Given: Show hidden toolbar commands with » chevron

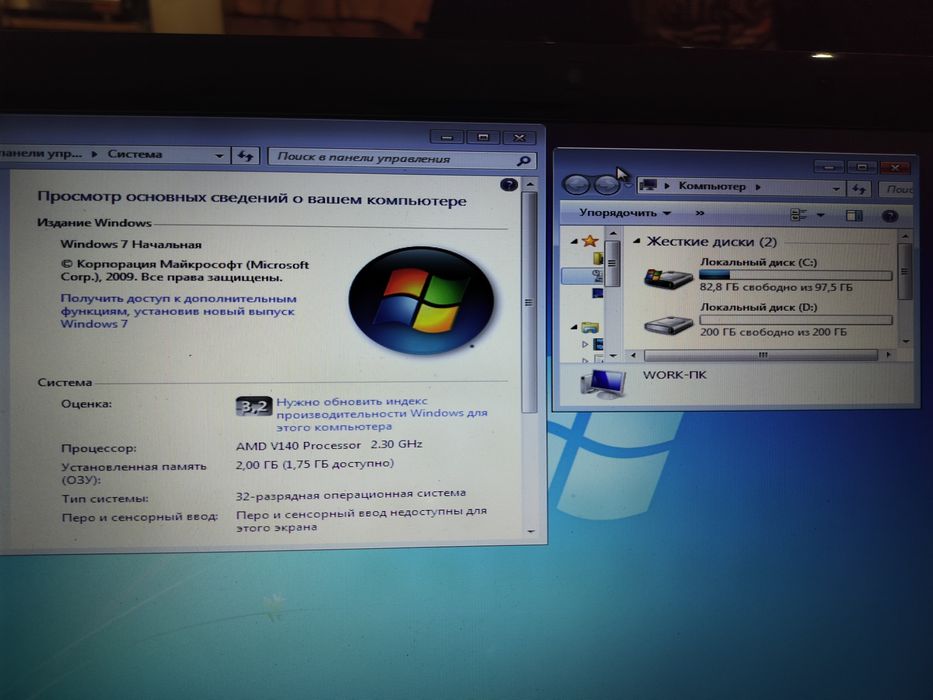Looking at the screenshot, I should [x=700, y=213].
